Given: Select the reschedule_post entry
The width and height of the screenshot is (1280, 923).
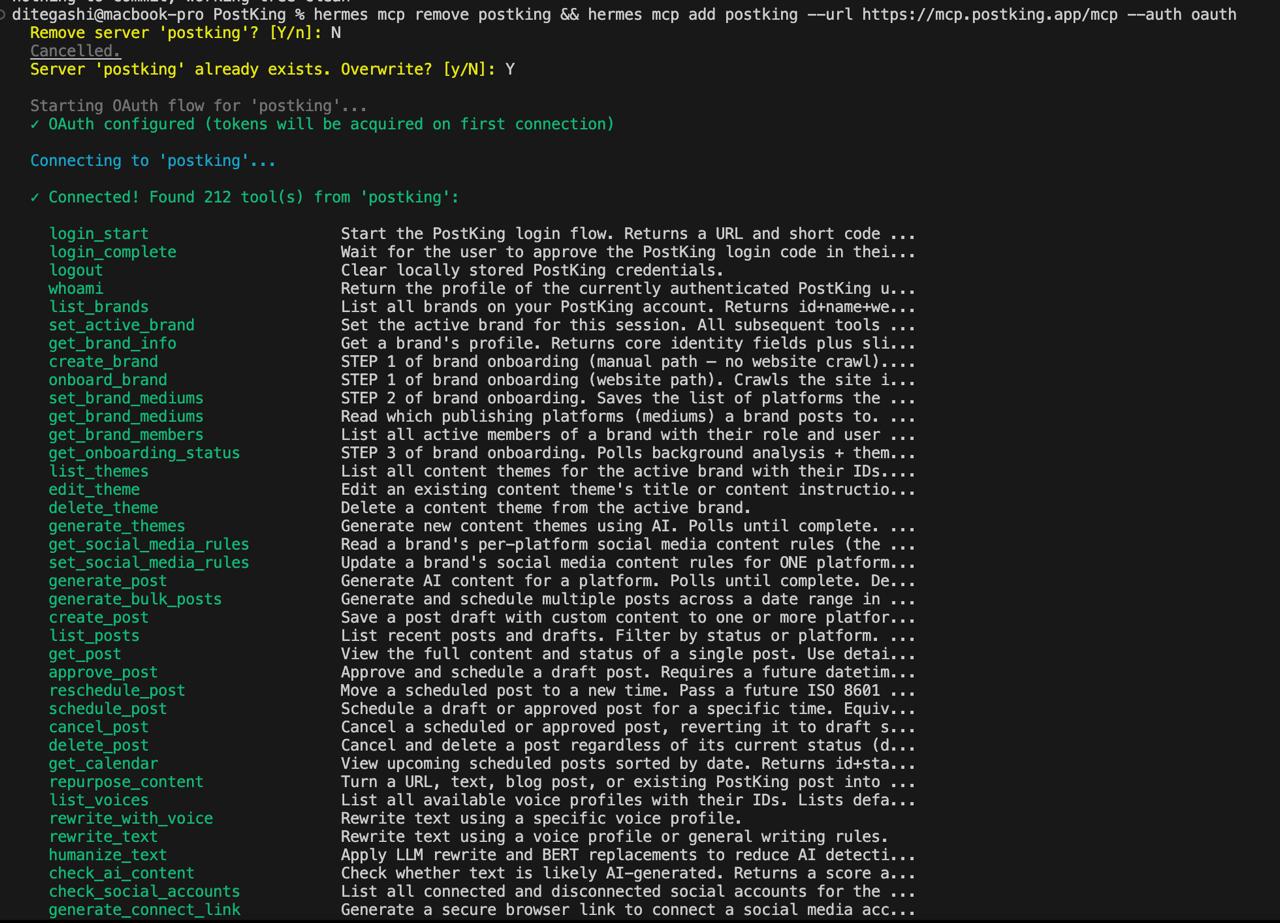Looking at the screenshot, I should tap(116, 690).
